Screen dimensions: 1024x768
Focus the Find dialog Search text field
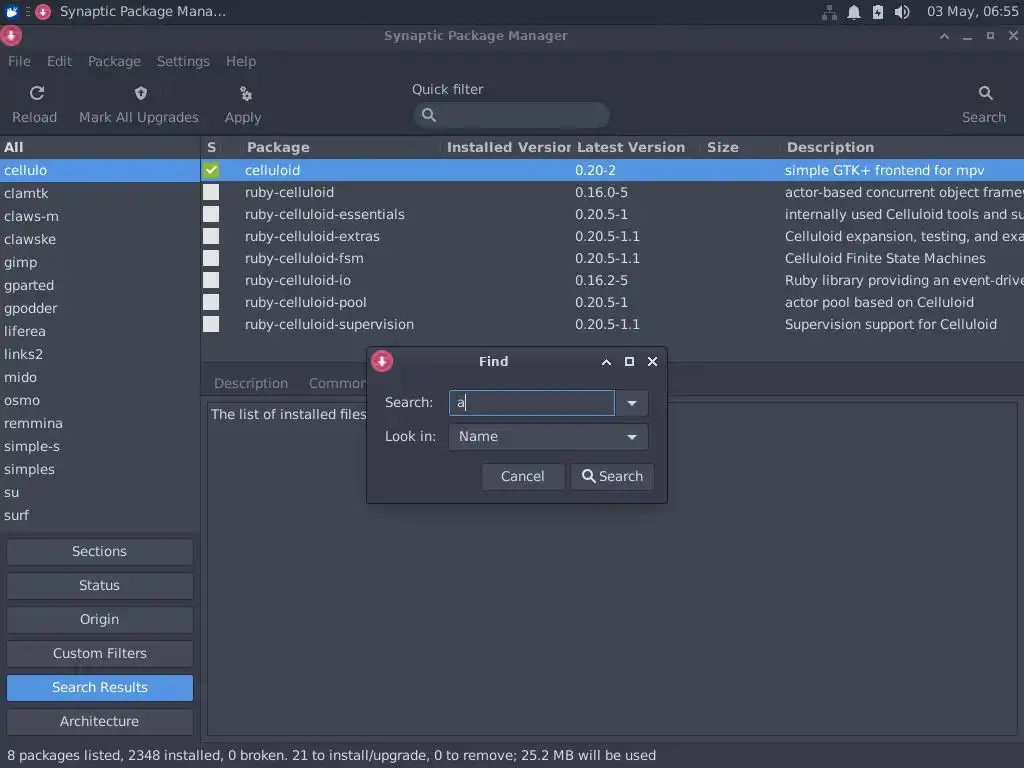(x=532, y=403)
